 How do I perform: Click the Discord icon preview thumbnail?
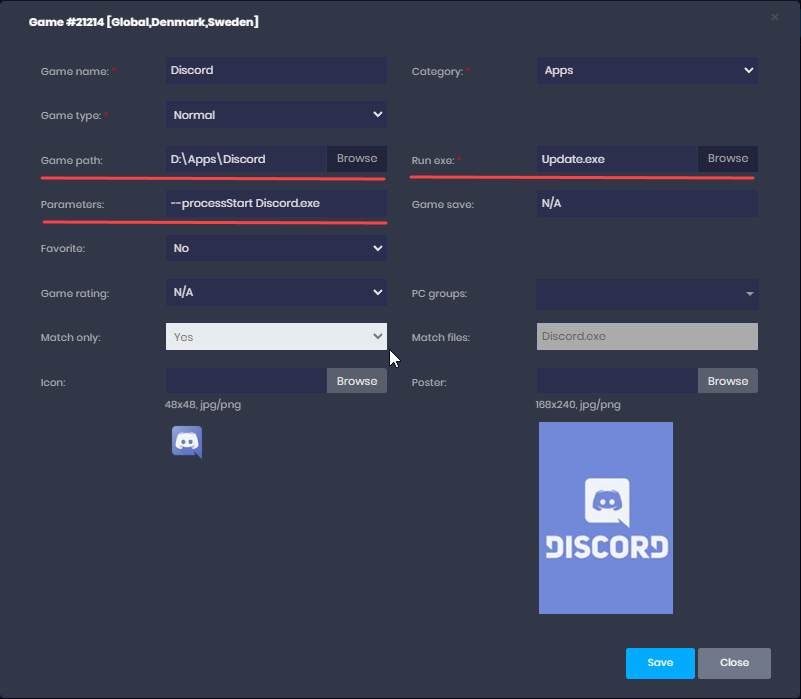pos(187,441)
